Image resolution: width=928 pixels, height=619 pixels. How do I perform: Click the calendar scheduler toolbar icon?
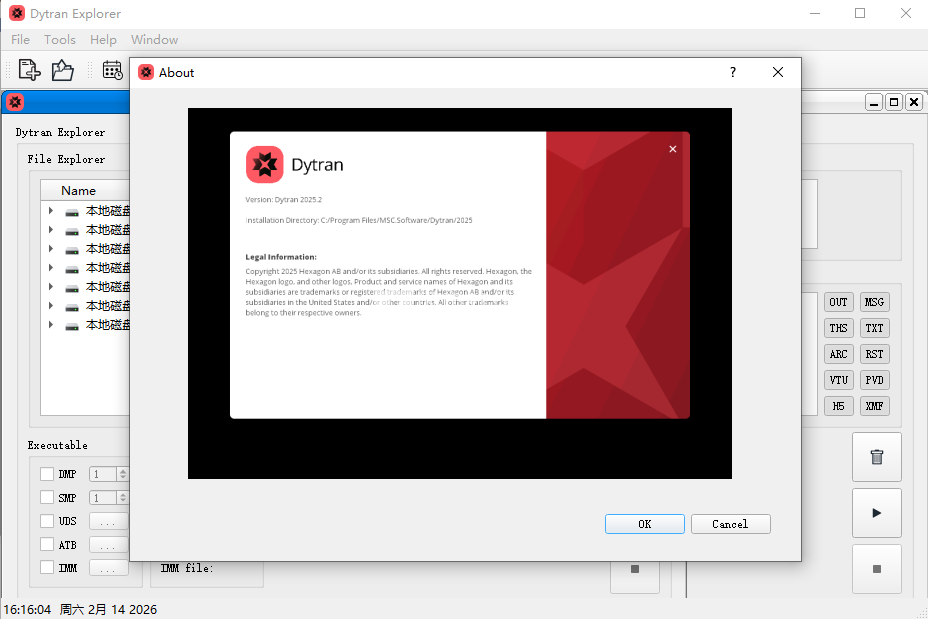[x=112, y=70]
